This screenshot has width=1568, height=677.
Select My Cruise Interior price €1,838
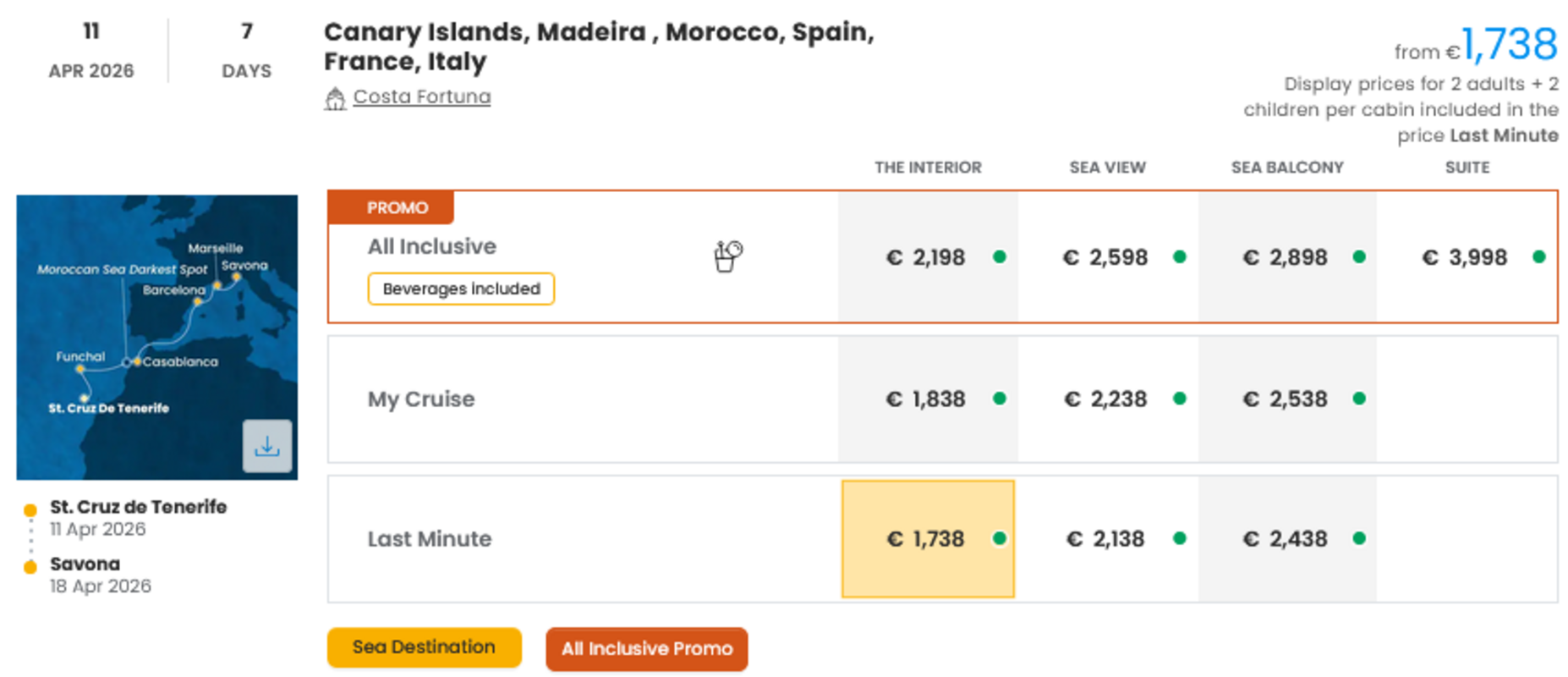click(x=928, y=399)
